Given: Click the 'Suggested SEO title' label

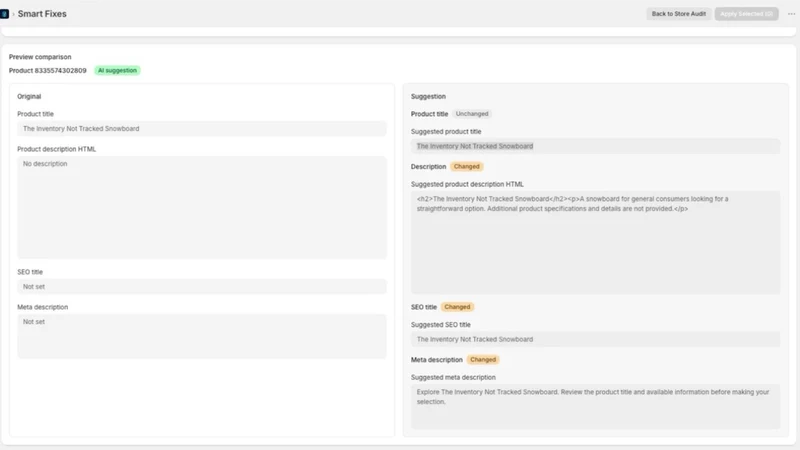Looking at the screenshot, I should click(441, 324).
